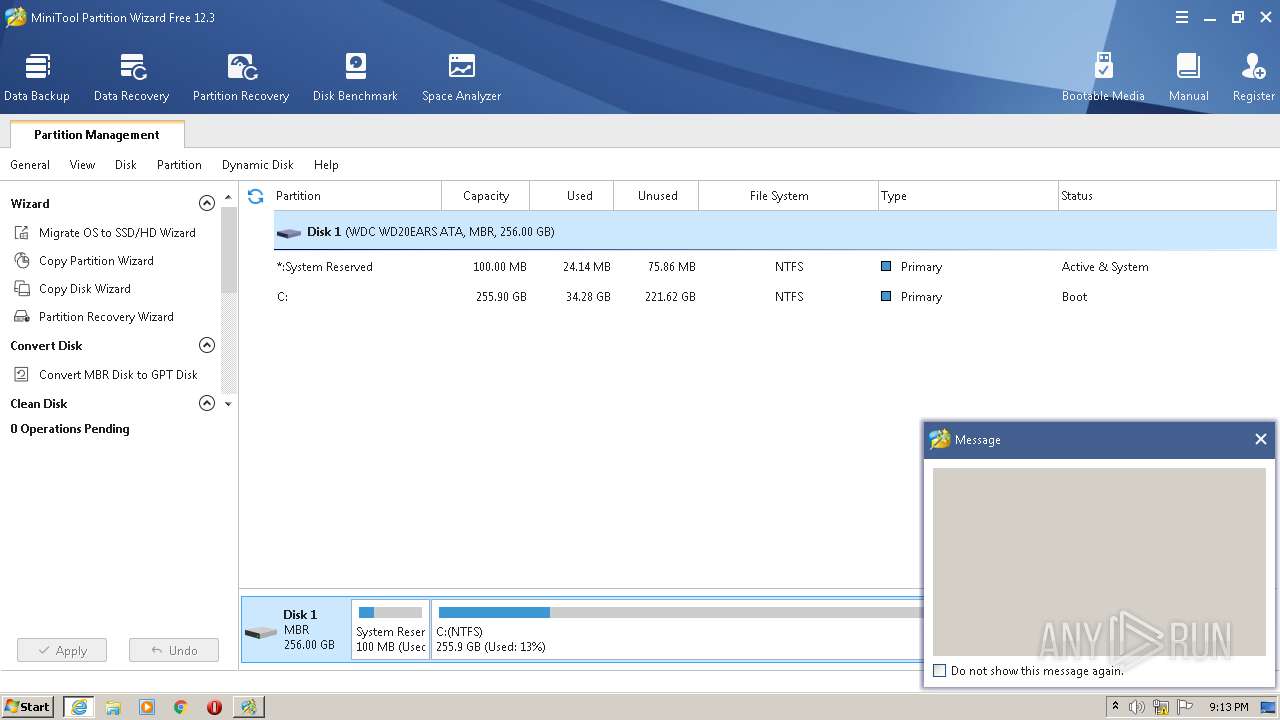Open the General menu
The image size is (1280, 720).
tap(30, 165)
